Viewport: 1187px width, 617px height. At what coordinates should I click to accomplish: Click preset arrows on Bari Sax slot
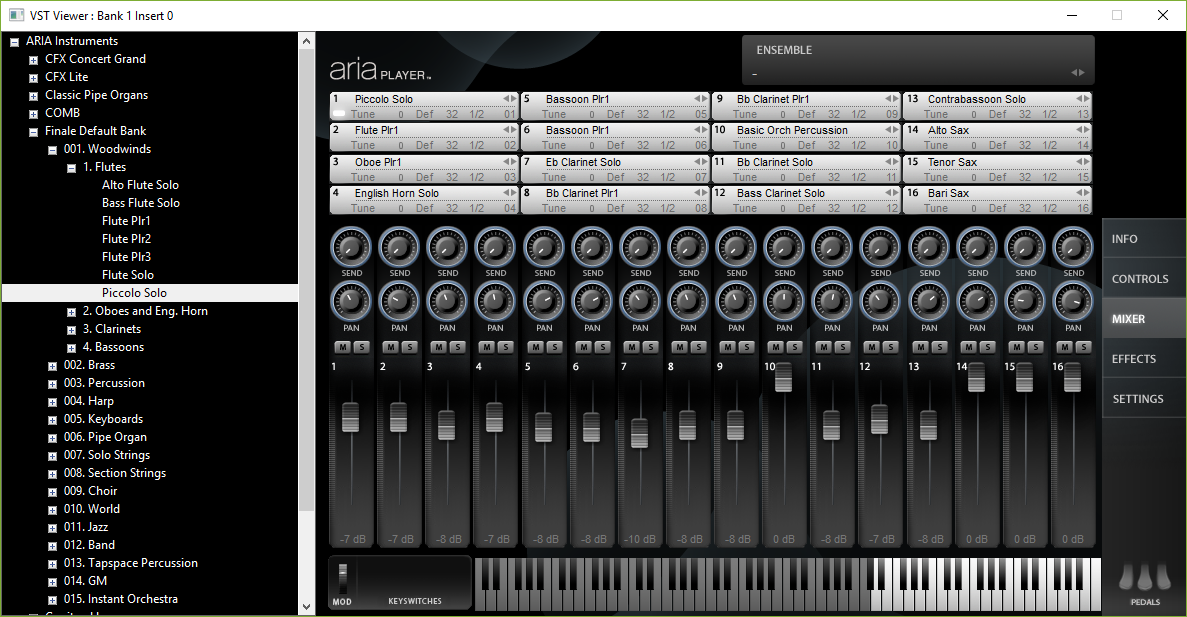1083,193
